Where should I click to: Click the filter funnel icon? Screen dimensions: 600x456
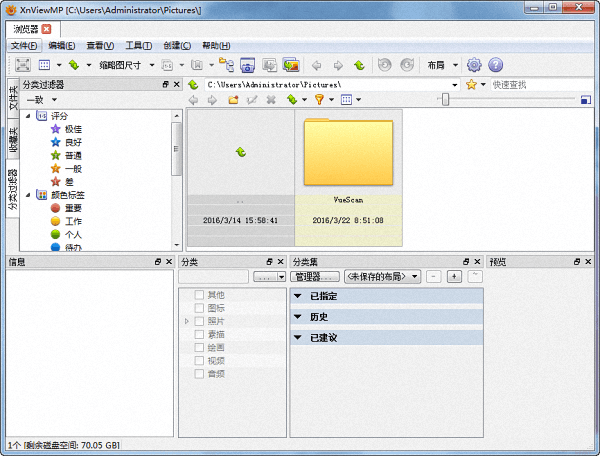pyautogui.click(x=319, y=100)
